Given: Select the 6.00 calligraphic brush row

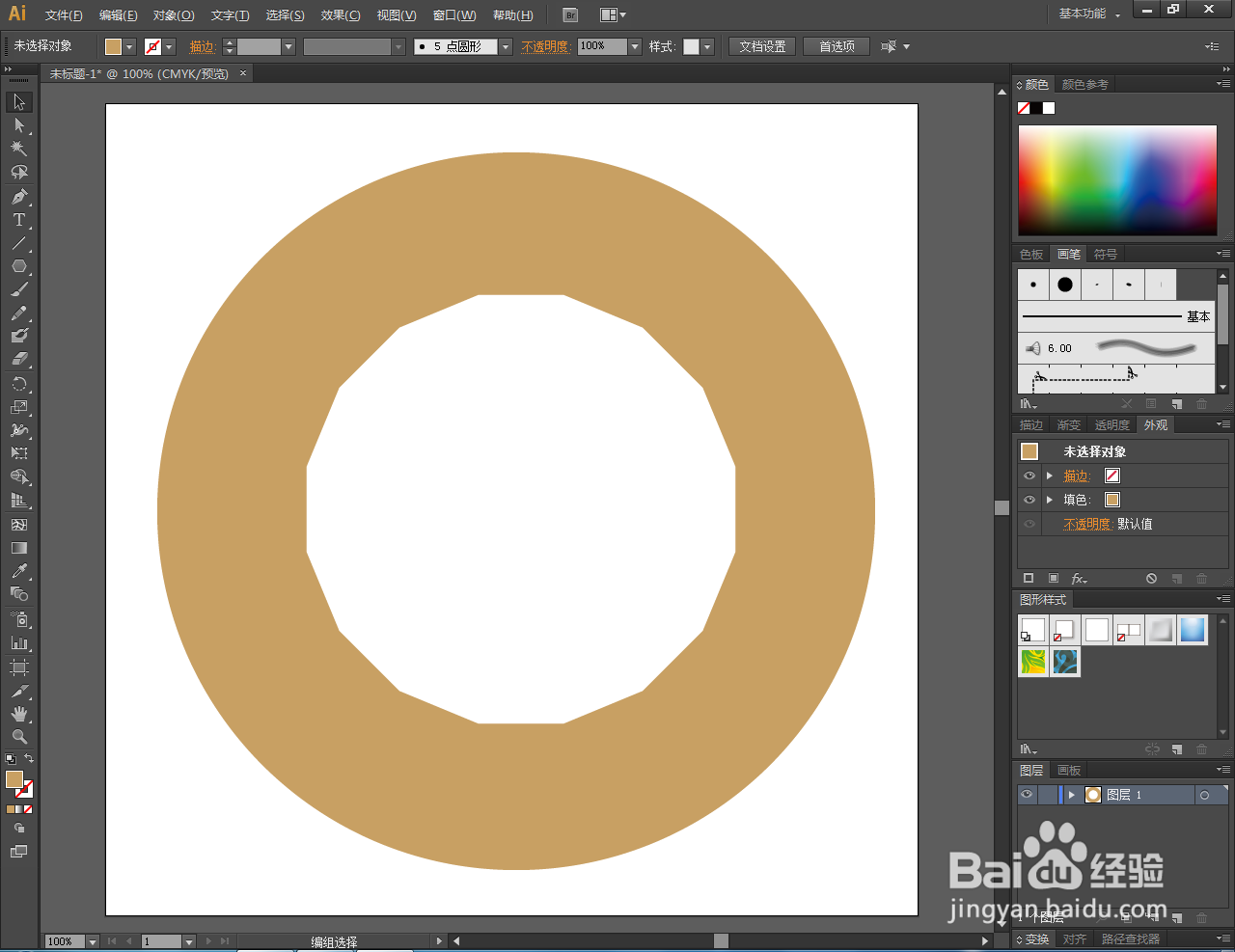Looking at the screenshot, I should [1116, 348].
